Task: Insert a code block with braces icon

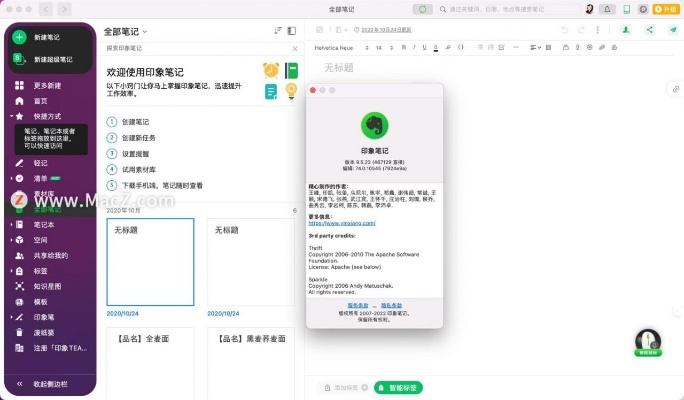Action: click(x=461, y=48)
